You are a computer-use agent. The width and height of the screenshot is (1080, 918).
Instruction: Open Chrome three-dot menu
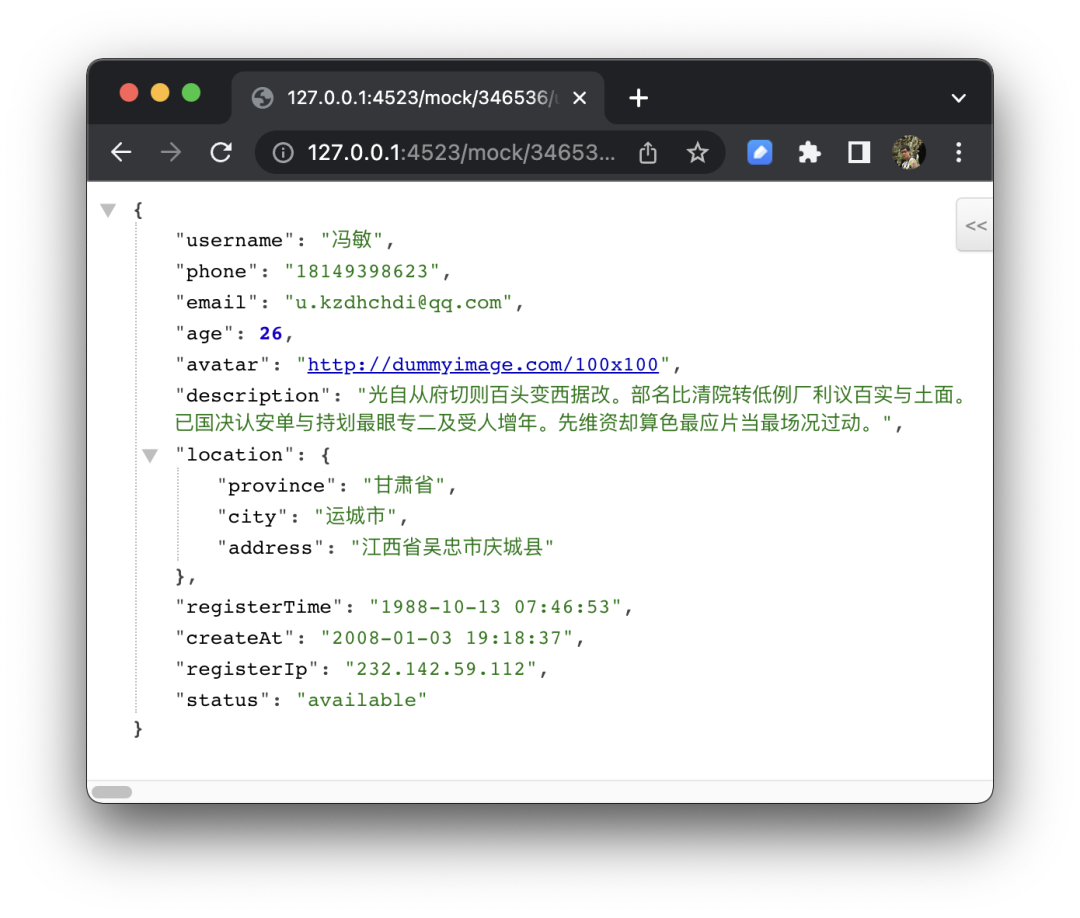pyautogui.click(x=958, y=152)
